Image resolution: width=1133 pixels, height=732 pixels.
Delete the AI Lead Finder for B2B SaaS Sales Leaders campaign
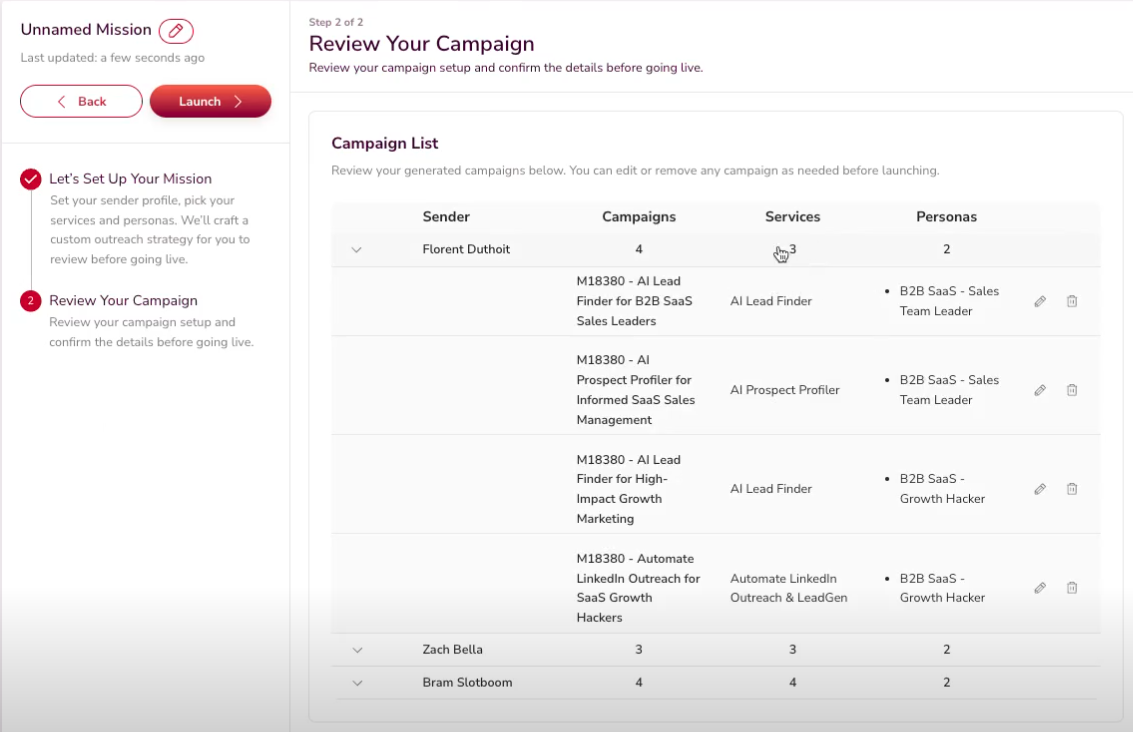click(1072, 301)
